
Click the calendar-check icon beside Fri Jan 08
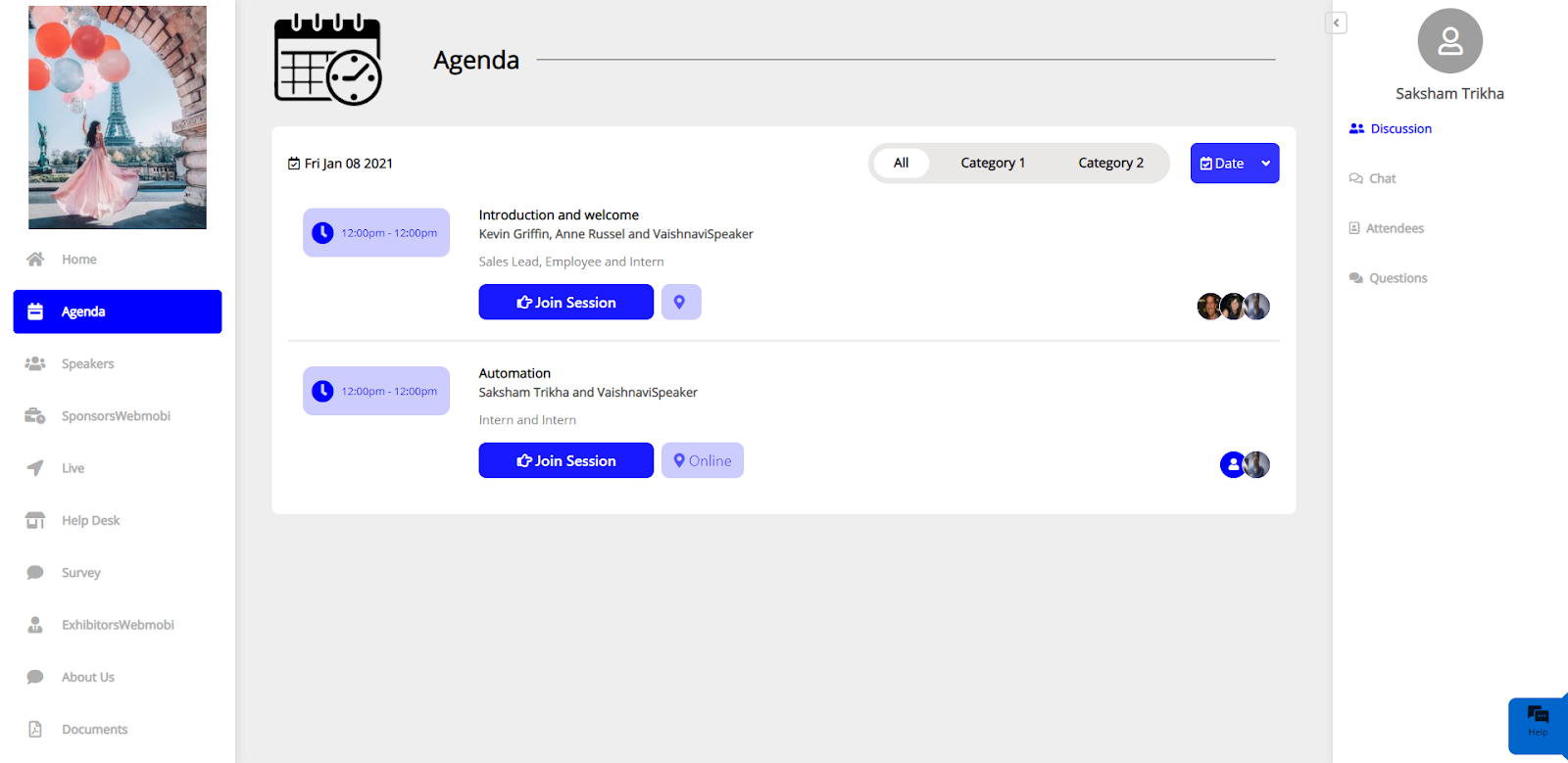pyautogui.click(x=294, y=164)
